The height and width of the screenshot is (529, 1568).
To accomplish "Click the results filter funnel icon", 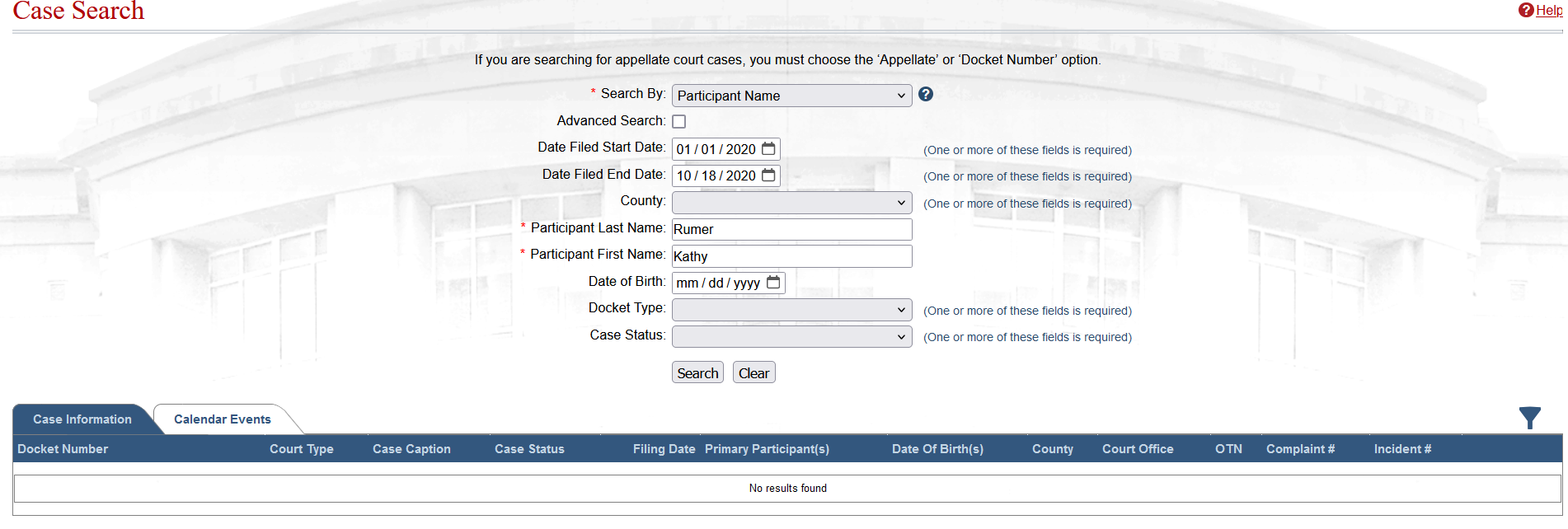I will click(1530, 419).
